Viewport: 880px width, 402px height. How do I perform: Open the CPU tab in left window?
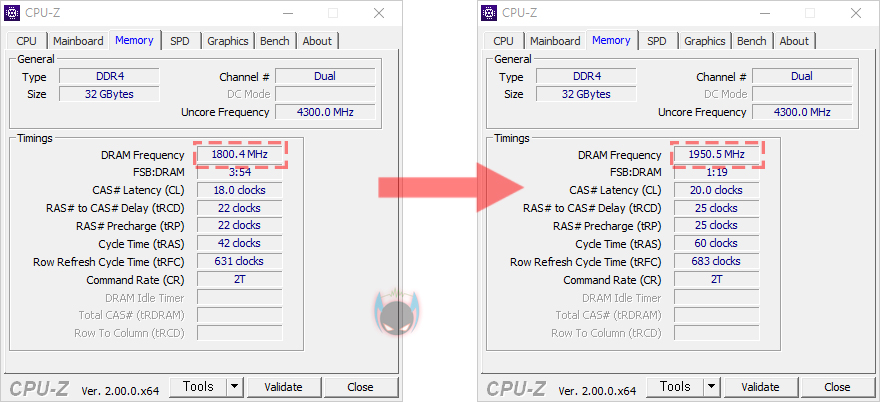pyautogui.click(x=26, y=41)
